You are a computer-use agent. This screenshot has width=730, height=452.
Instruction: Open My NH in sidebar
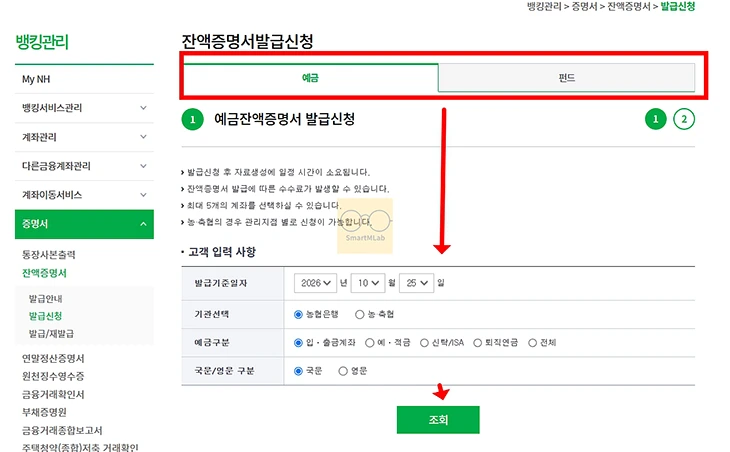click(36, 79)
